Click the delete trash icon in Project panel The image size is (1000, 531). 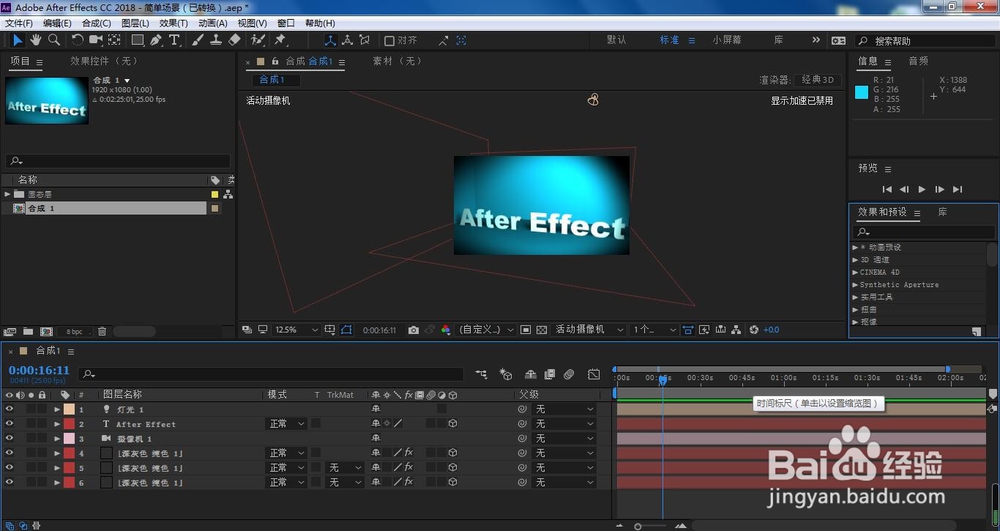pos(101,331)
